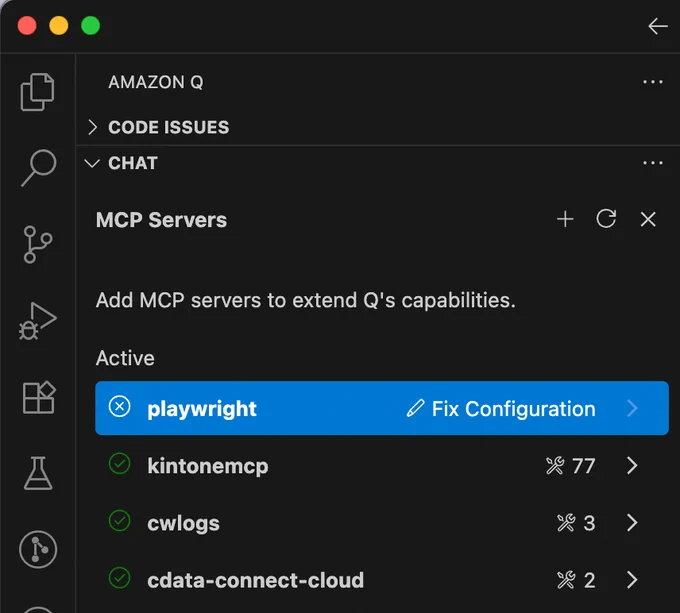Select the cdata-connect-cloud server entry
The height and width of the screenshot is (613, 680).
(x=382, y=580)
